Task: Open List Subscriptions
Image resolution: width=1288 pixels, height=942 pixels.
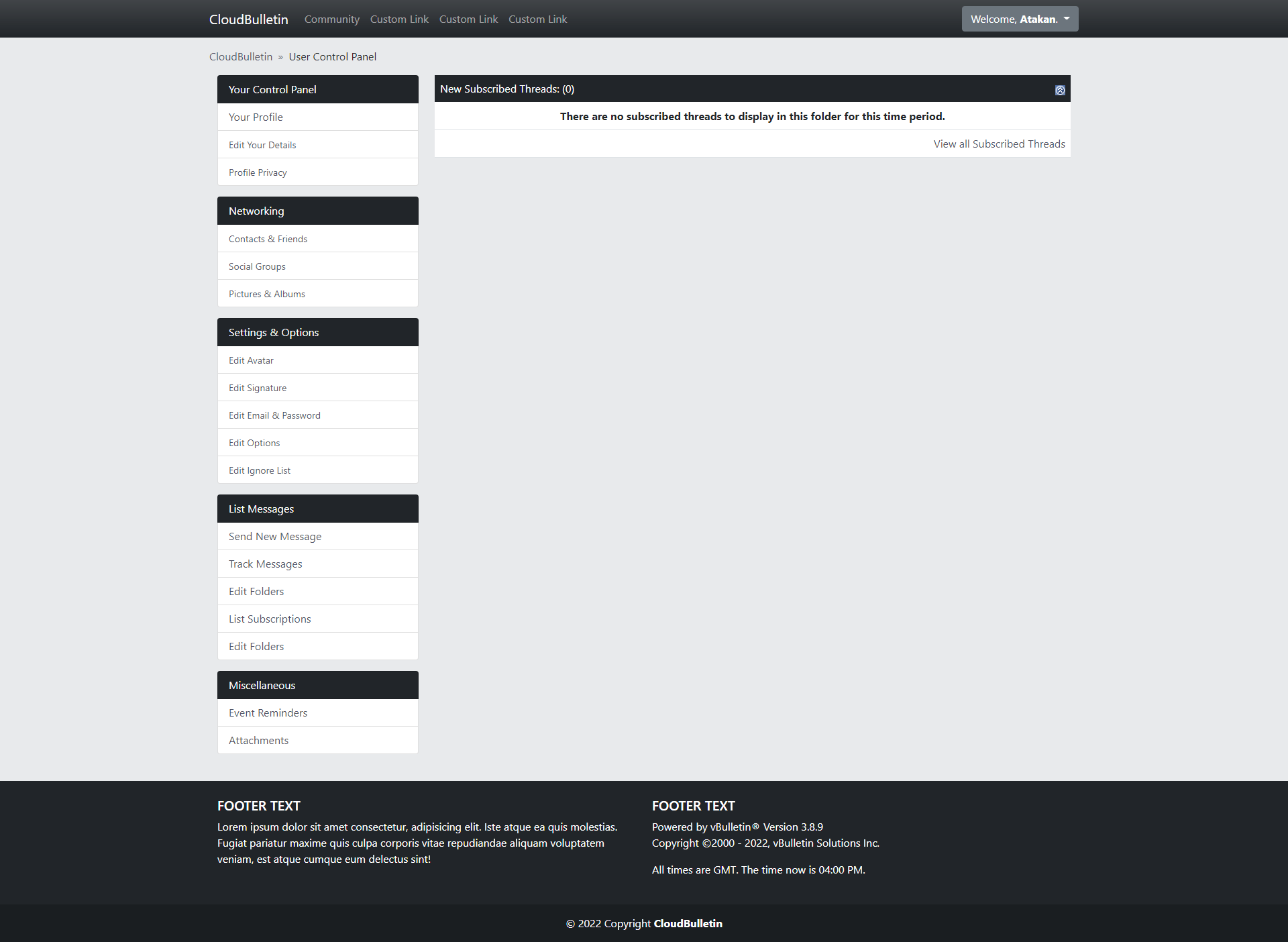Action: (x=270, y=619)
